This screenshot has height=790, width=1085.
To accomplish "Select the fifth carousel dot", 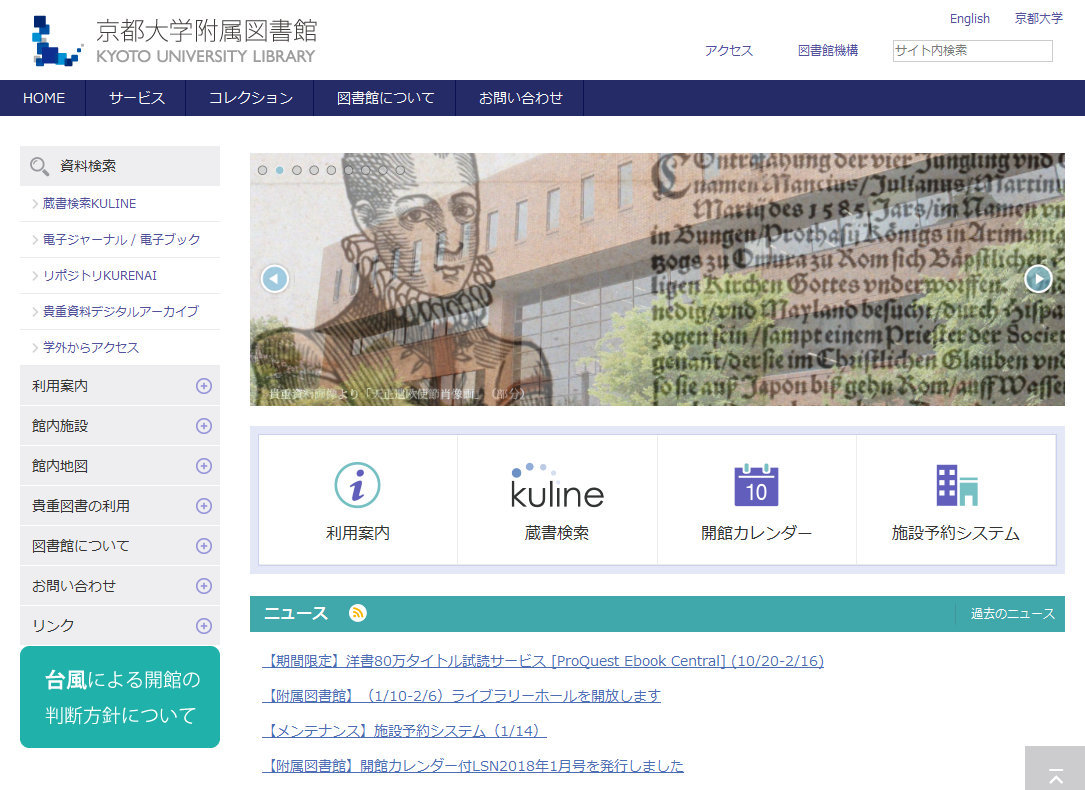I will point(331,170).
